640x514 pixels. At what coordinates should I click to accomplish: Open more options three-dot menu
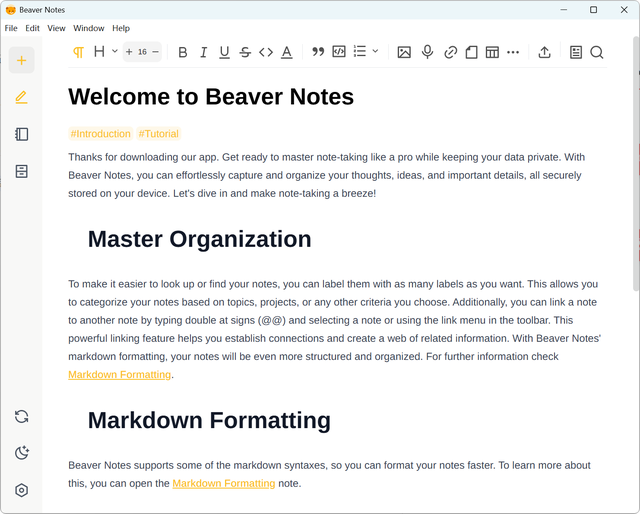(x=513, y=52)
